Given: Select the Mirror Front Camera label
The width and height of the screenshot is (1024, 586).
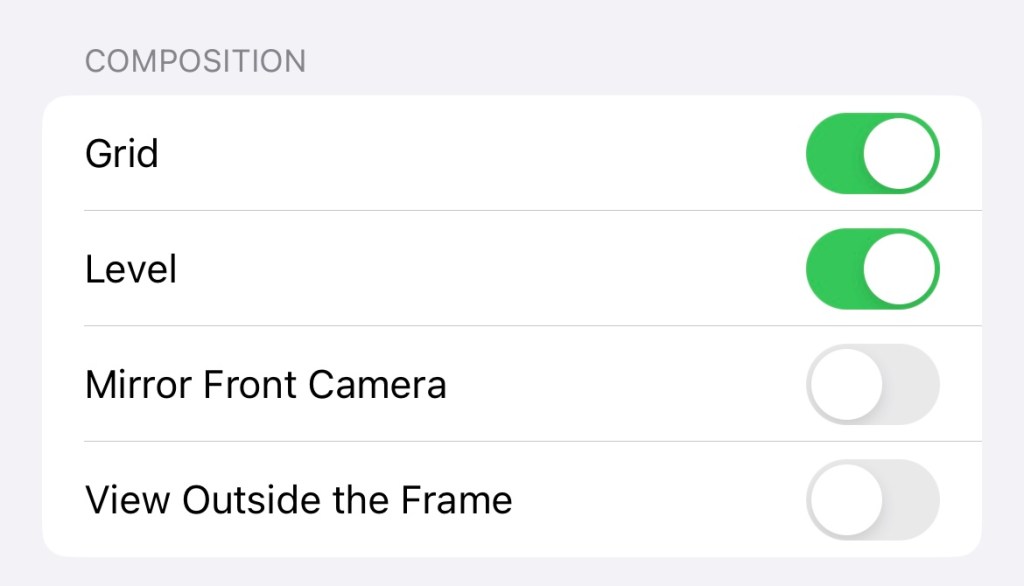Looking at the screenshot, I should click(266, 385).
